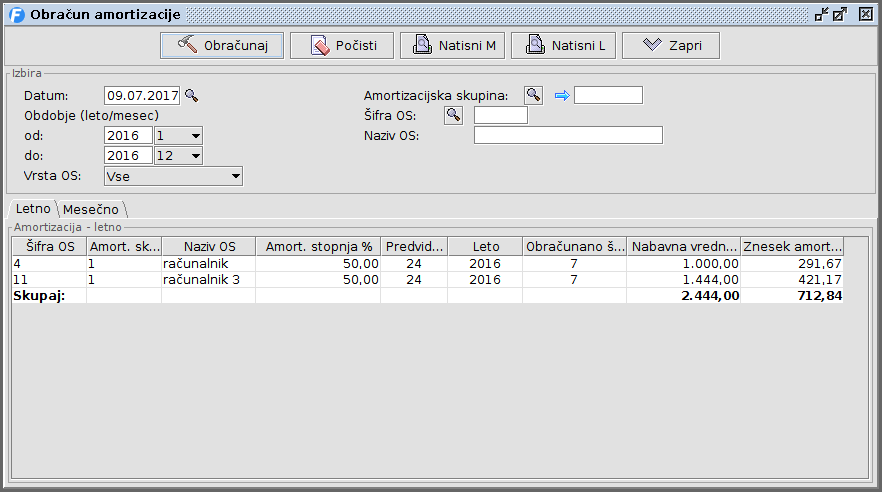Click the Naziv OS input field
Viewport: 882px width, 492px height.
568,135
